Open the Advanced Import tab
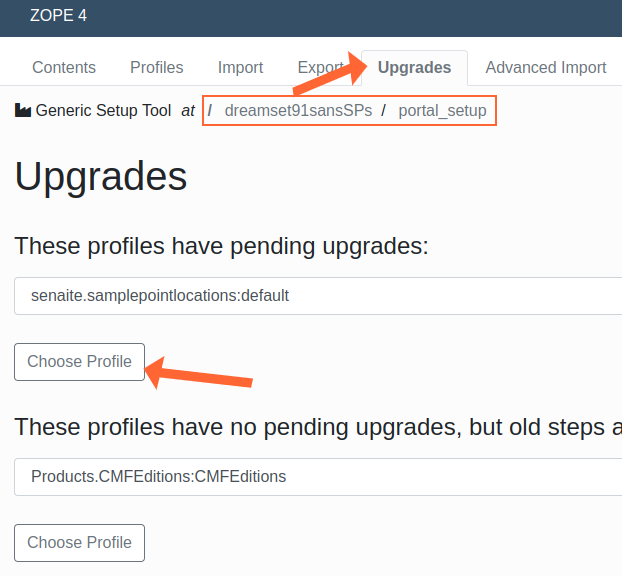622x576 pixels. [545, 68]
